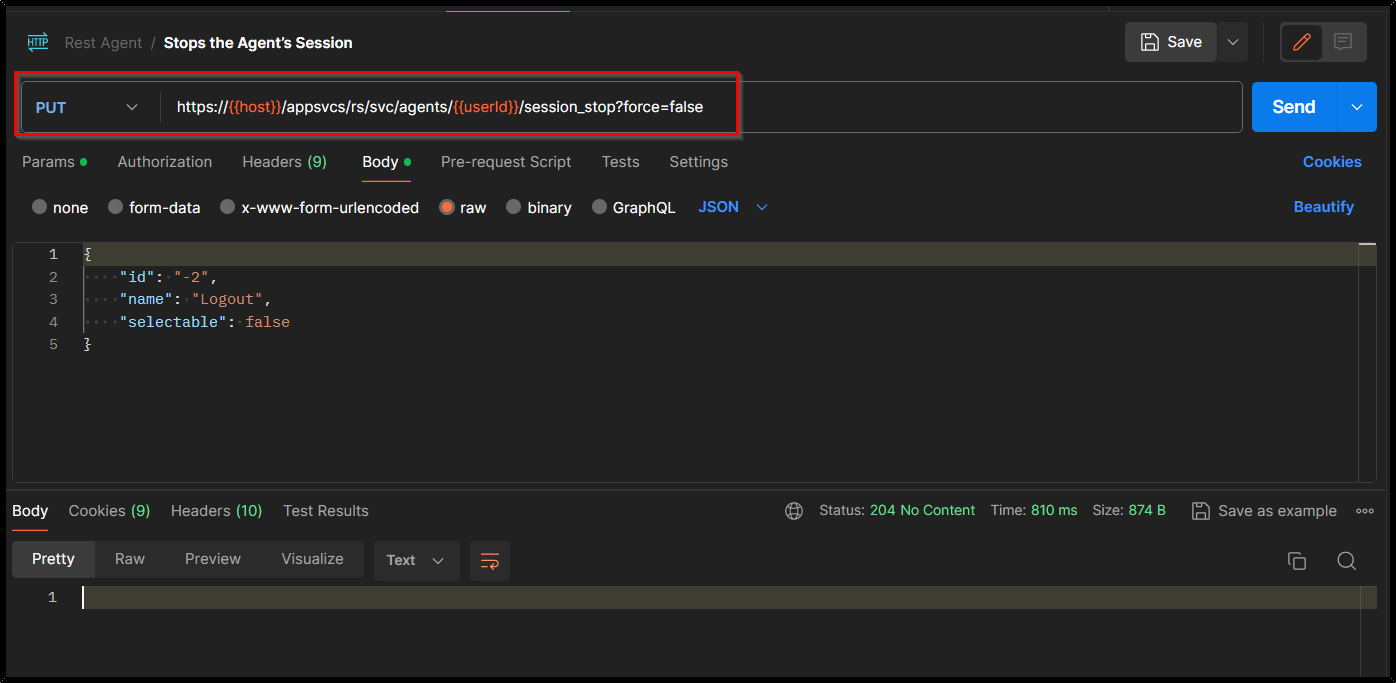Open the Pre-request Script tab
This screenshot has width=1396, height=683.
click(506, 162)
